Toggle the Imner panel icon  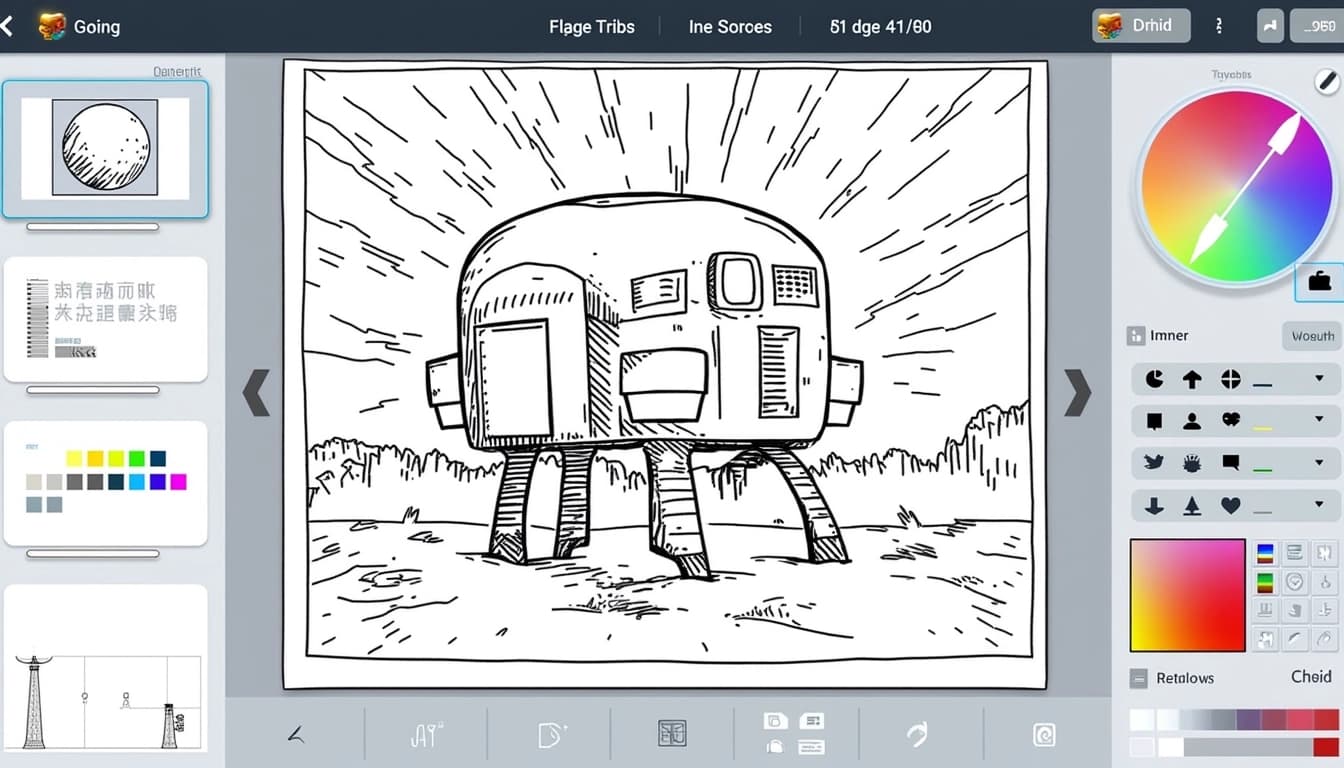[1135, 336]
